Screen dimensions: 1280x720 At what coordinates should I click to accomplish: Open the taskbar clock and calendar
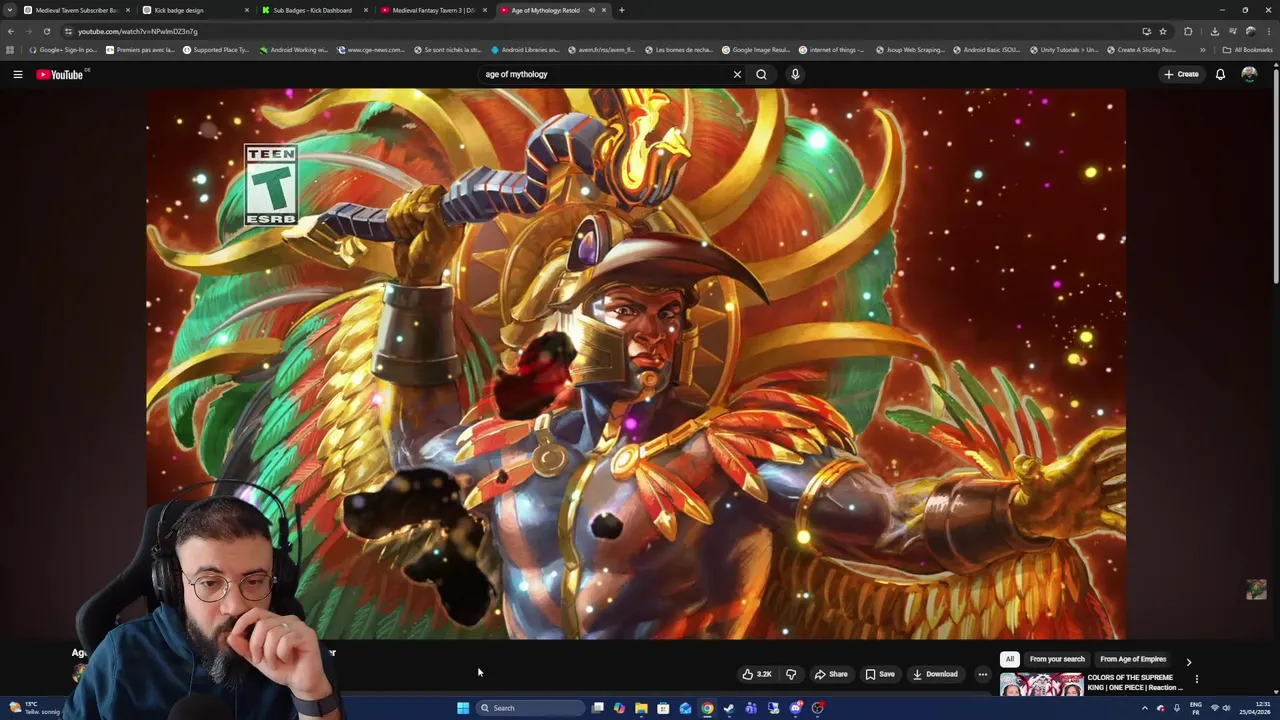1254,708
